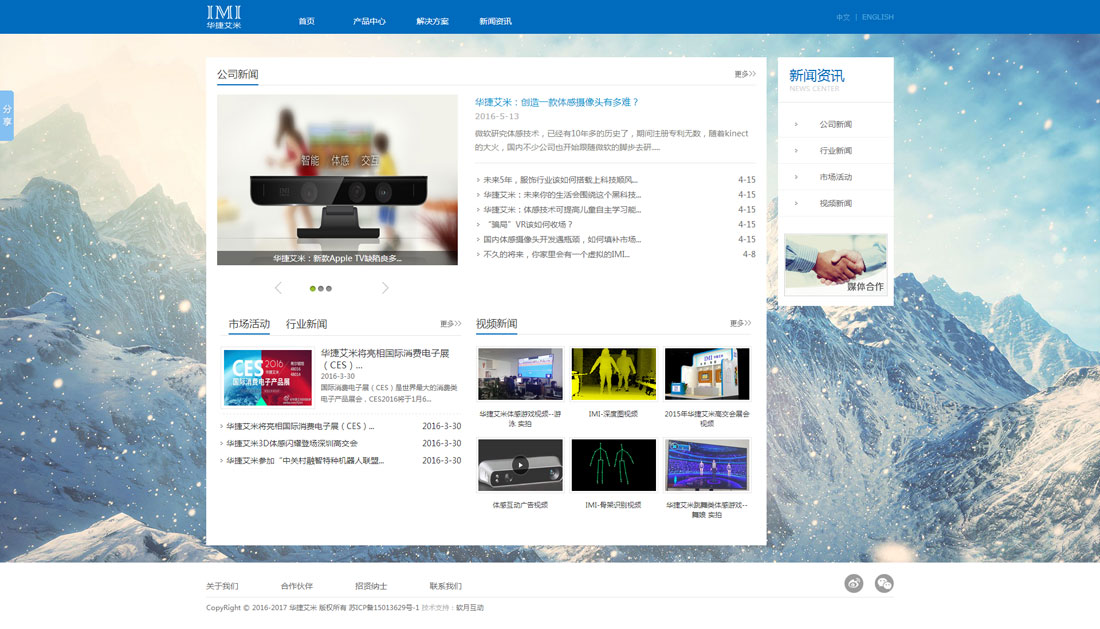Open 联系我们 in the footer
Viewport: 1100px width, 629px height.
445,586
